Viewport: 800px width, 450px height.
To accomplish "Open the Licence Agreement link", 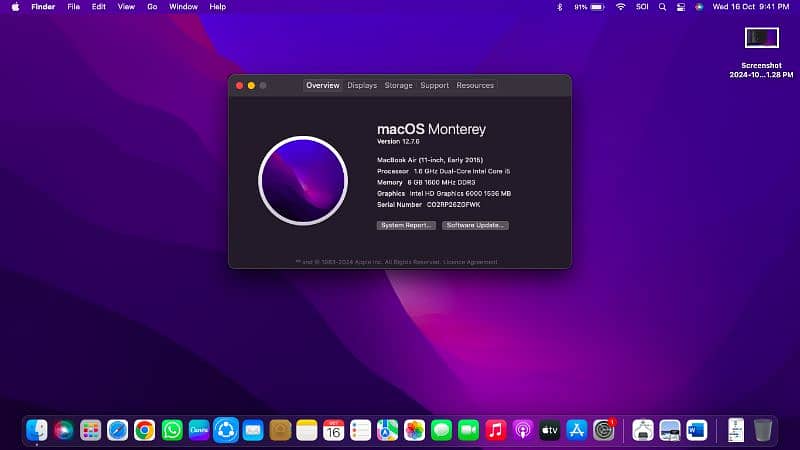I will point(474,262).
